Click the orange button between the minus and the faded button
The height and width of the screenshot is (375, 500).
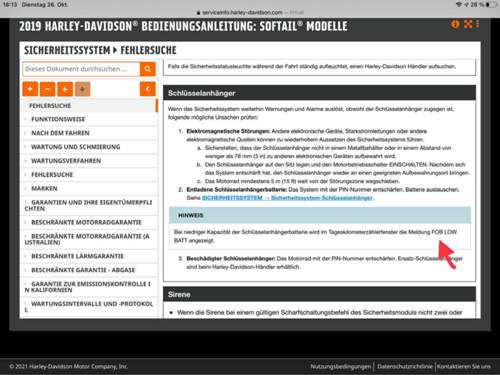pos(65,89)
